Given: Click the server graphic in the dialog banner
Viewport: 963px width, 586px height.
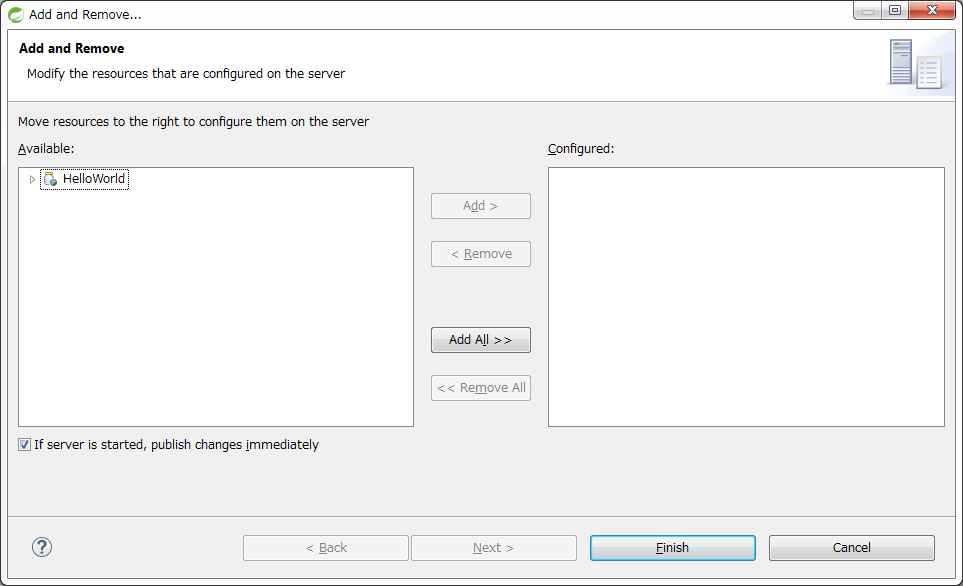Looking at the screenshot, I should coord(913,63).
